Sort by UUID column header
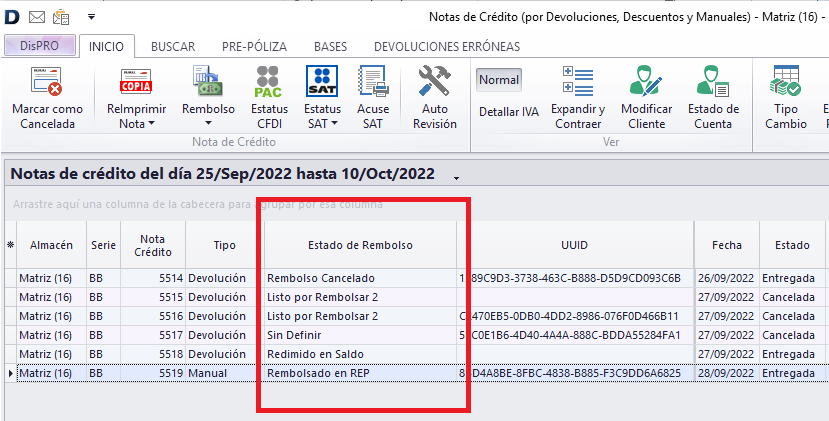The image size is (829, 421). pos(575,245)
